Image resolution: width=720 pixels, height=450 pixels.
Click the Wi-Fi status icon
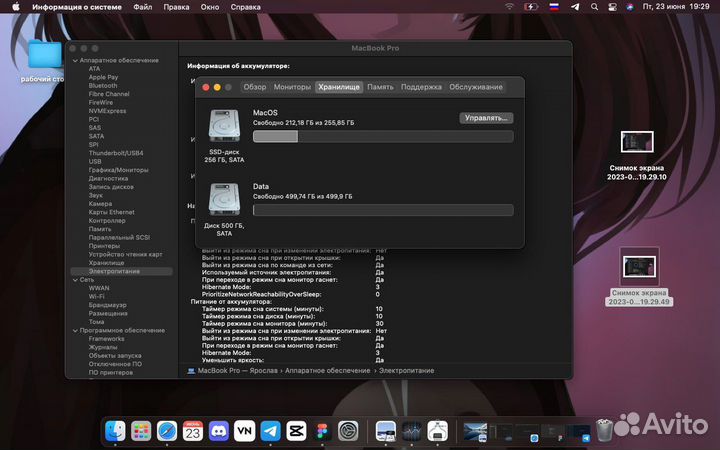tap(509, 7)
